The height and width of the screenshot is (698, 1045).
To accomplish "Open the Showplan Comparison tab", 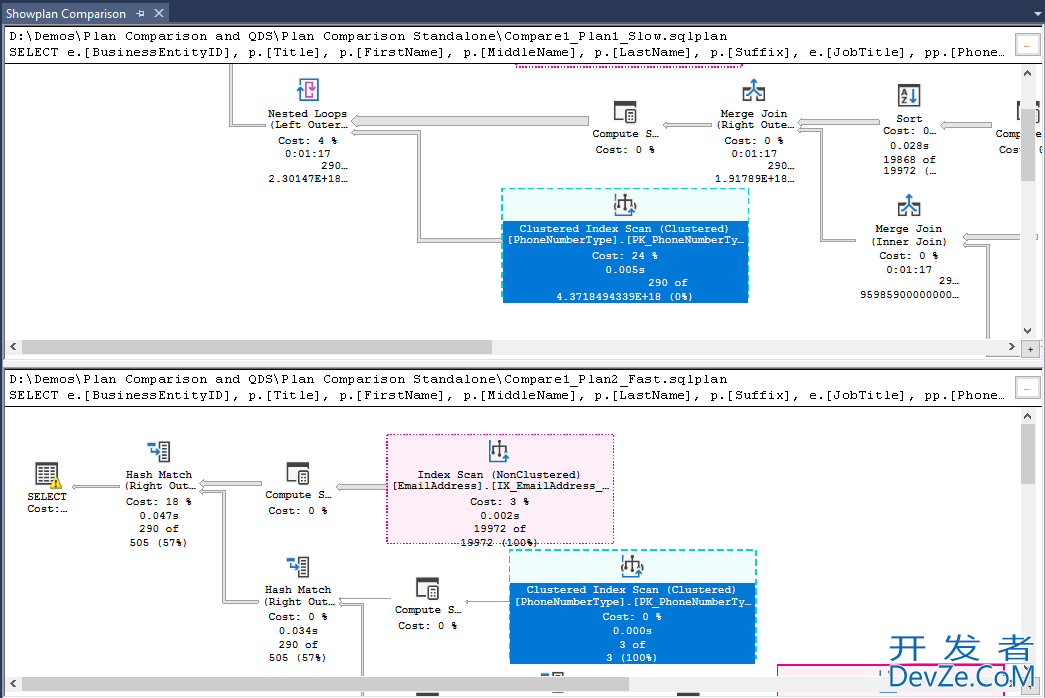I will pos(66,13).
